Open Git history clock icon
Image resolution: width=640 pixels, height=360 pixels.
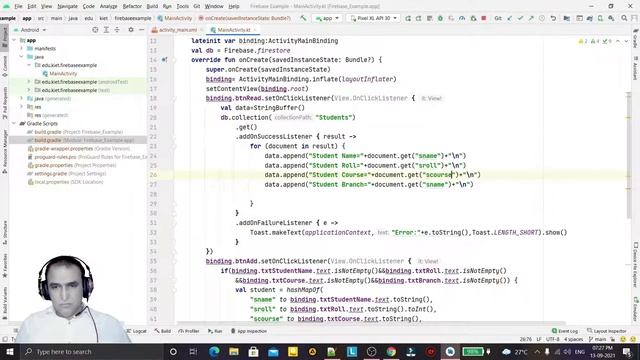pyautogui.click(x=542, y=18)
